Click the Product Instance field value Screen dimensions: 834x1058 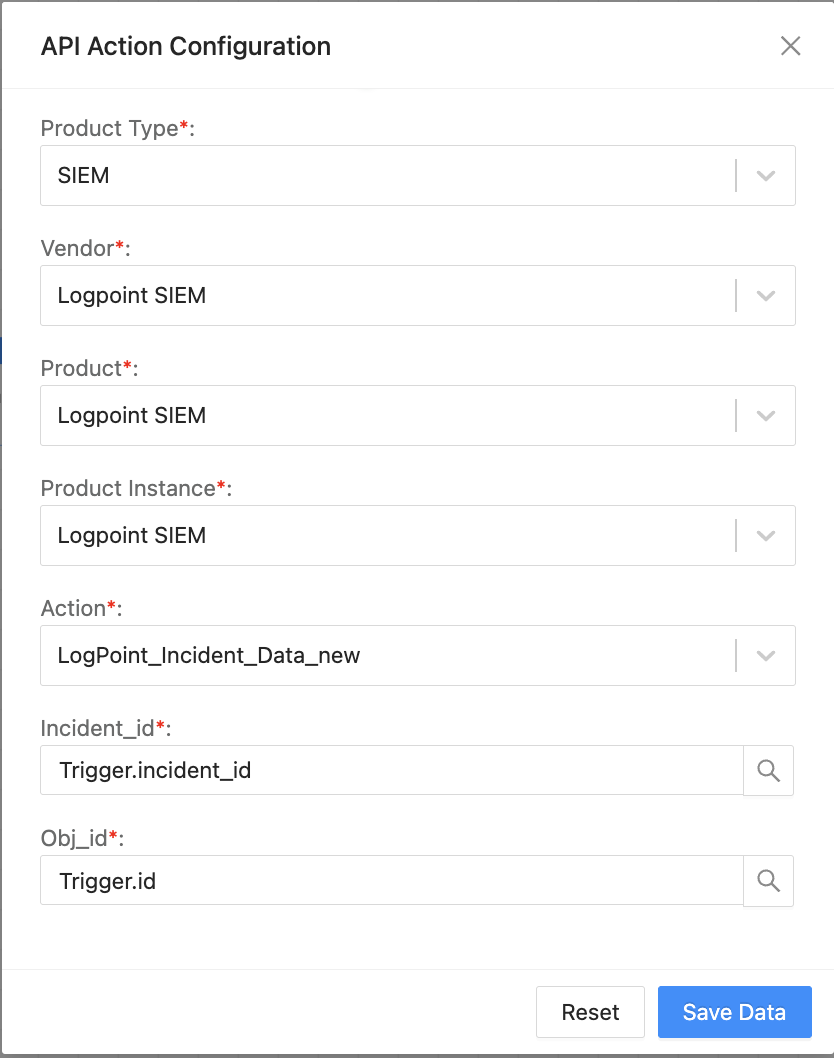coord(131,535)
